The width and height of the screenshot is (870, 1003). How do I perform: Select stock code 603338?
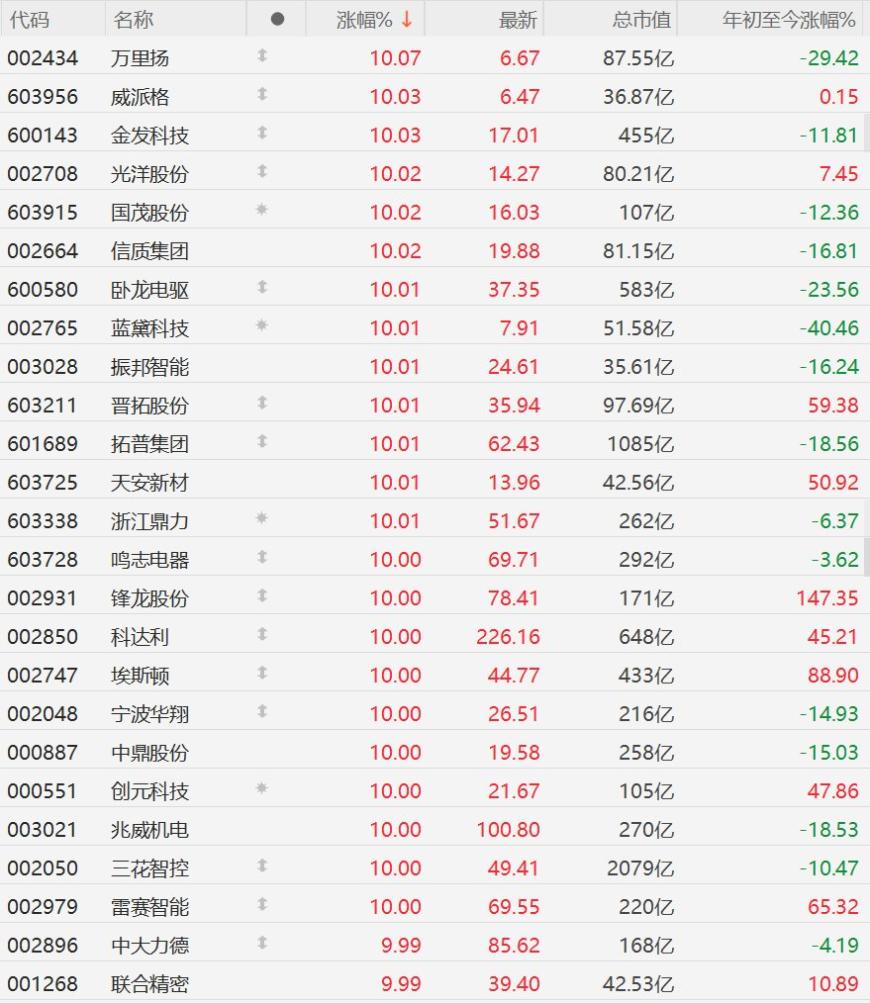[x=42, y=521]
